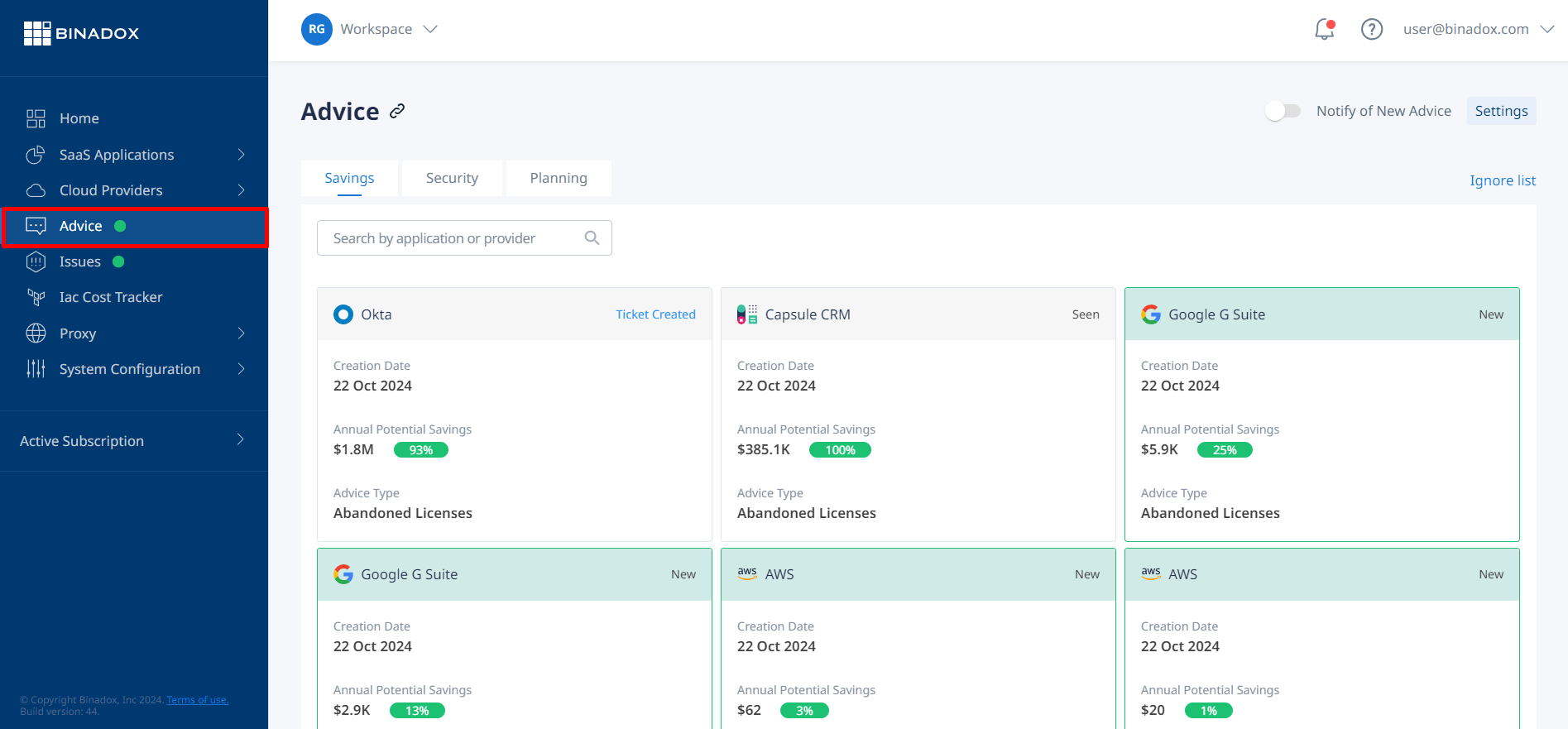Click Abandoned Licenses on Okta card

(403, 513)
